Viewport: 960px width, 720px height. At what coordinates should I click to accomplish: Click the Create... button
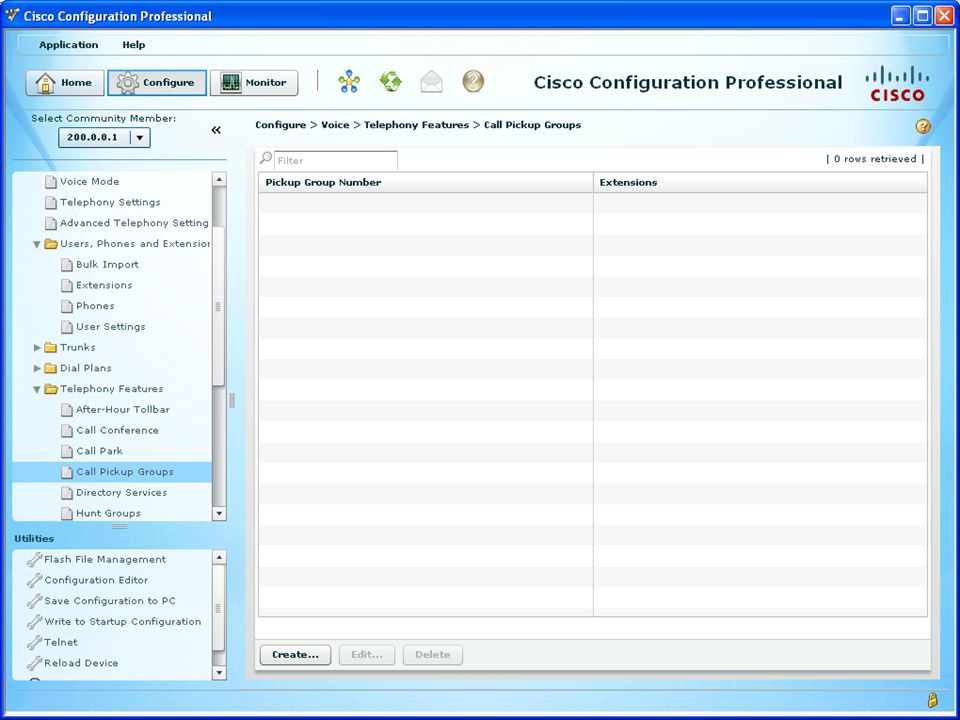[295, 654]
